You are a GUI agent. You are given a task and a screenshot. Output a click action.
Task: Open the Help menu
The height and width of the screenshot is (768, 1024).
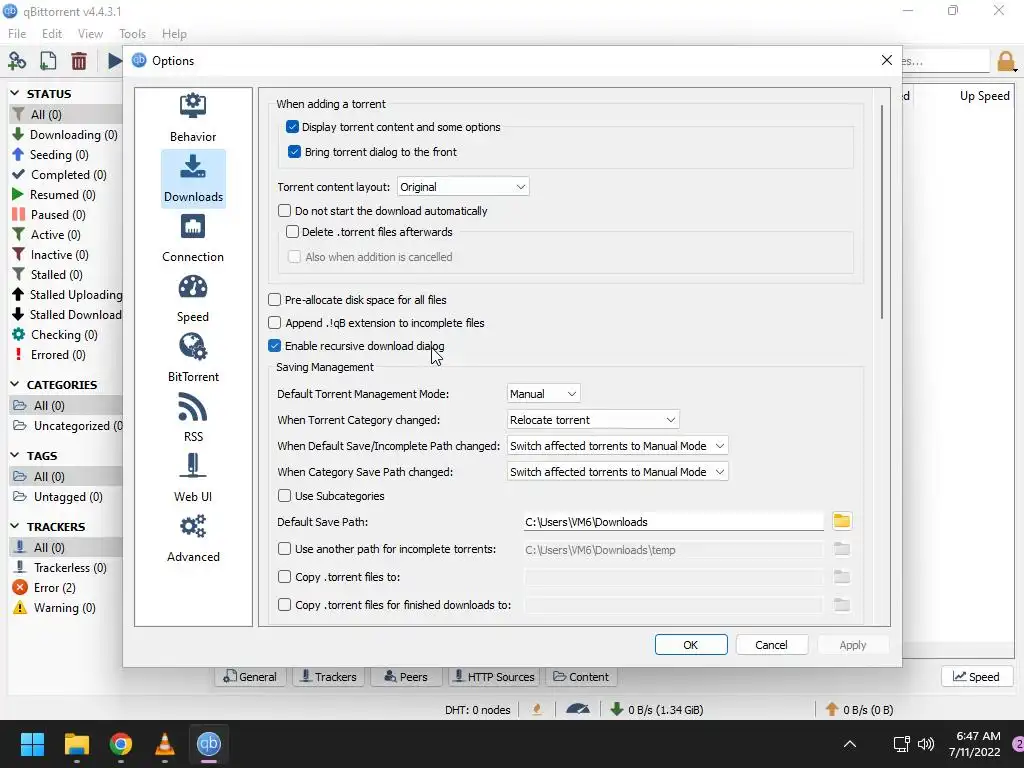click(x=174, y=33)
